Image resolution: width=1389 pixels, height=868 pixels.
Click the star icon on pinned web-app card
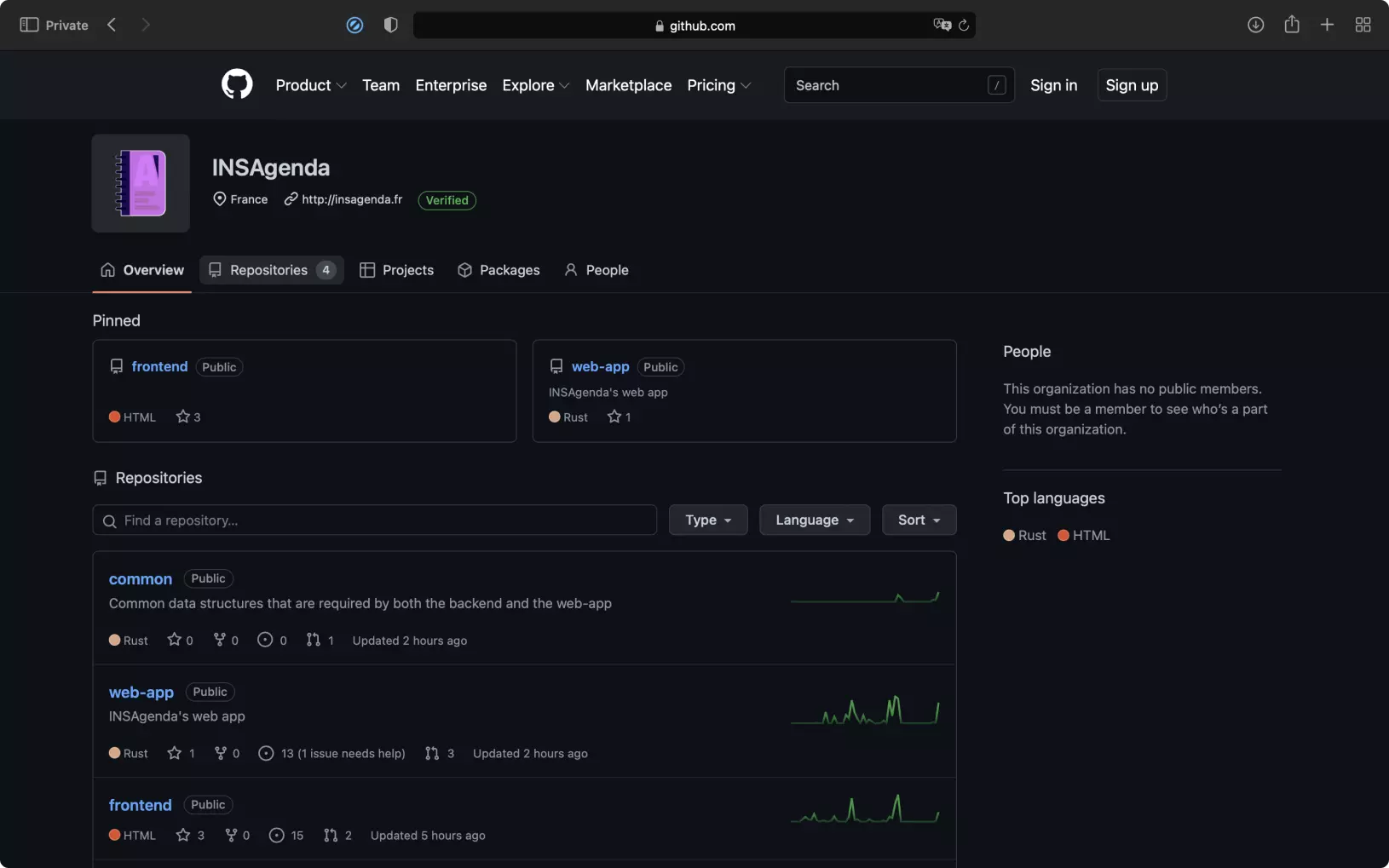tap(614, 417)
